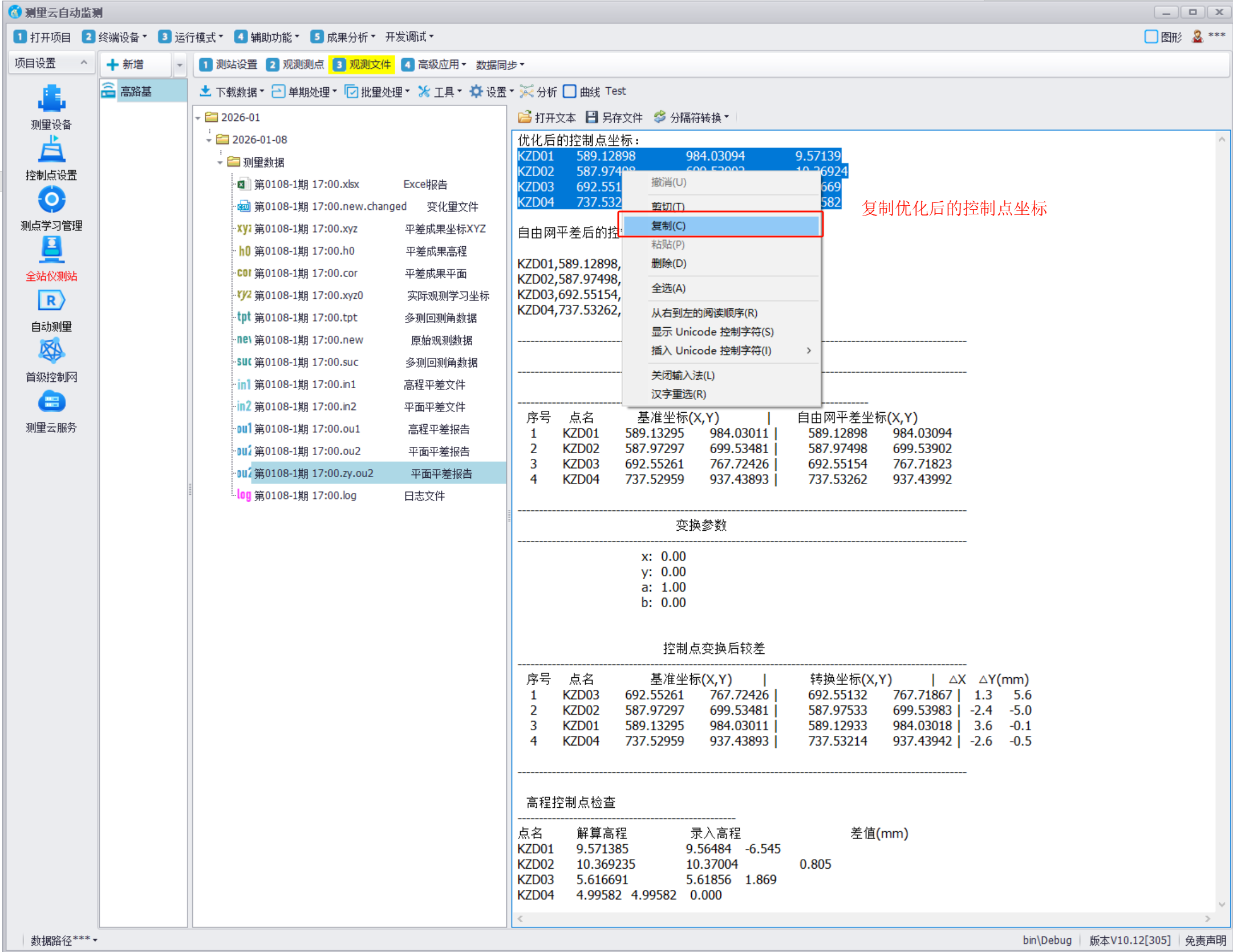
Task: Enable the 曲线 checkbox
Action: coord(570,92)
